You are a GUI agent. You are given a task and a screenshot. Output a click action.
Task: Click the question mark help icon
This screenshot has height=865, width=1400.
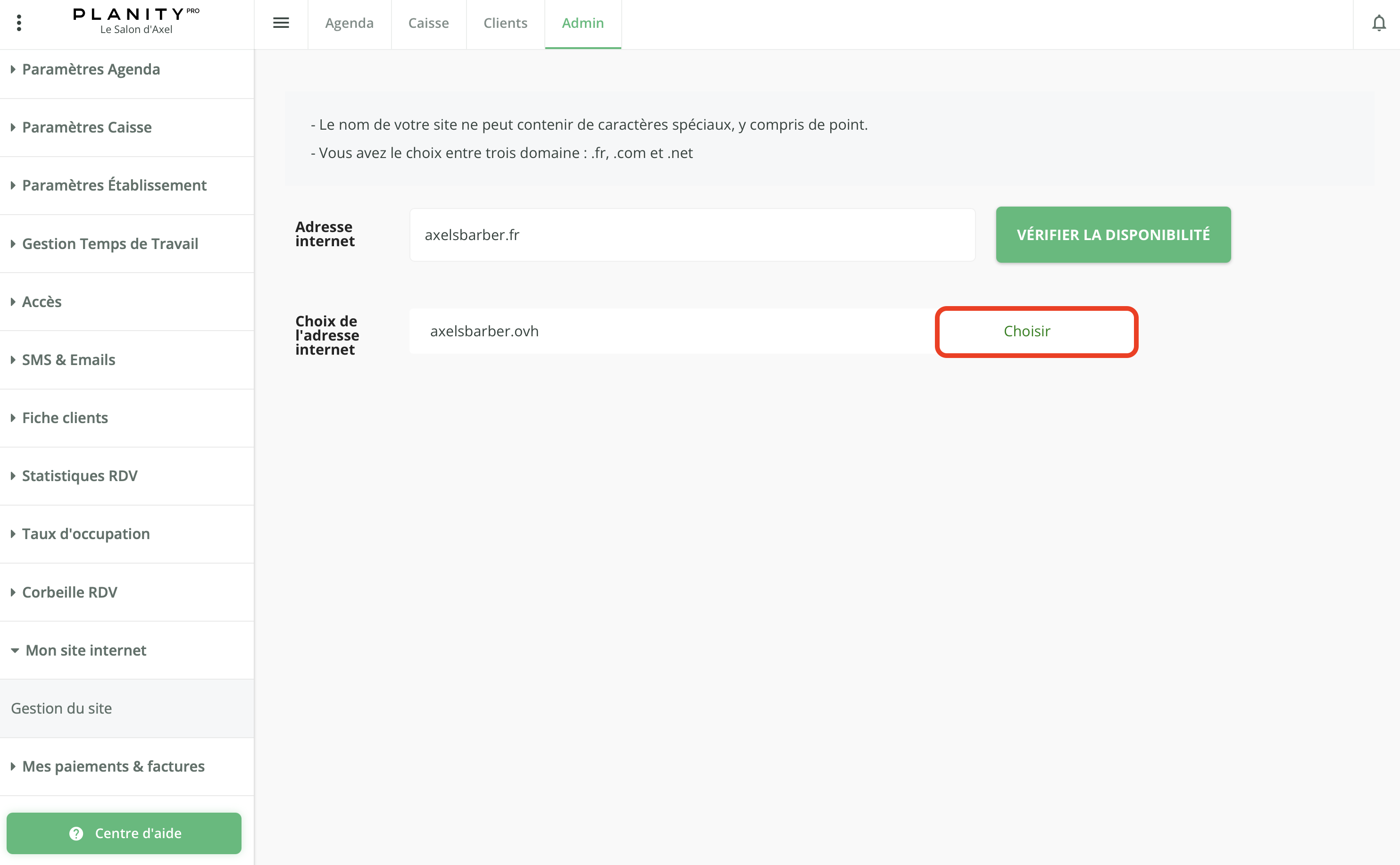(76, 833)
